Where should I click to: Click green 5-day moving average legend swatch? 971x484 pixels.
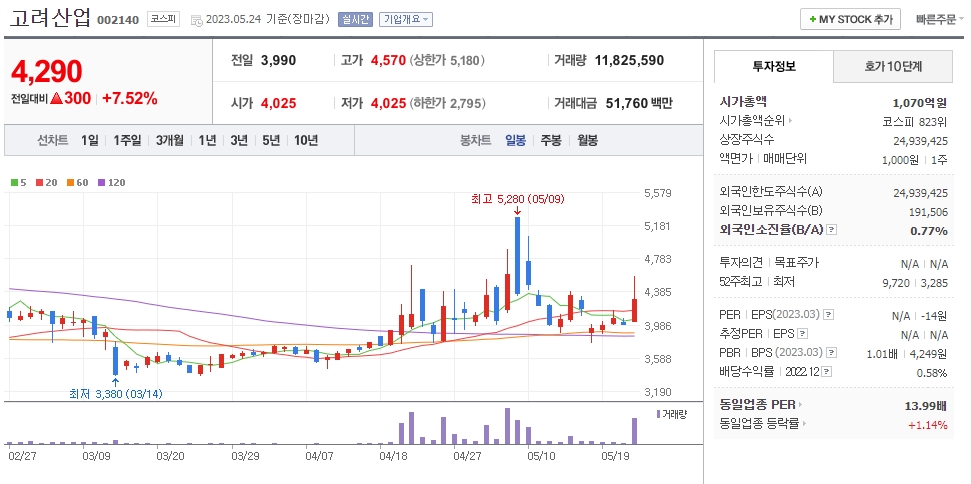pyautogui.click(x=14, y=183)
